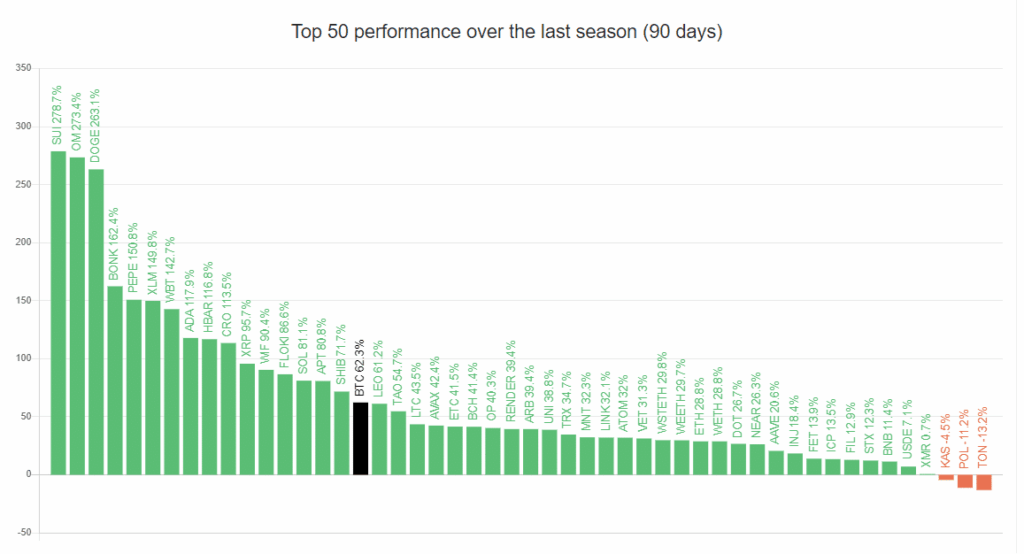Click the SUI 278.7% bar
The height and width of the screenshot is (554, 1024).
click(58, 312)
